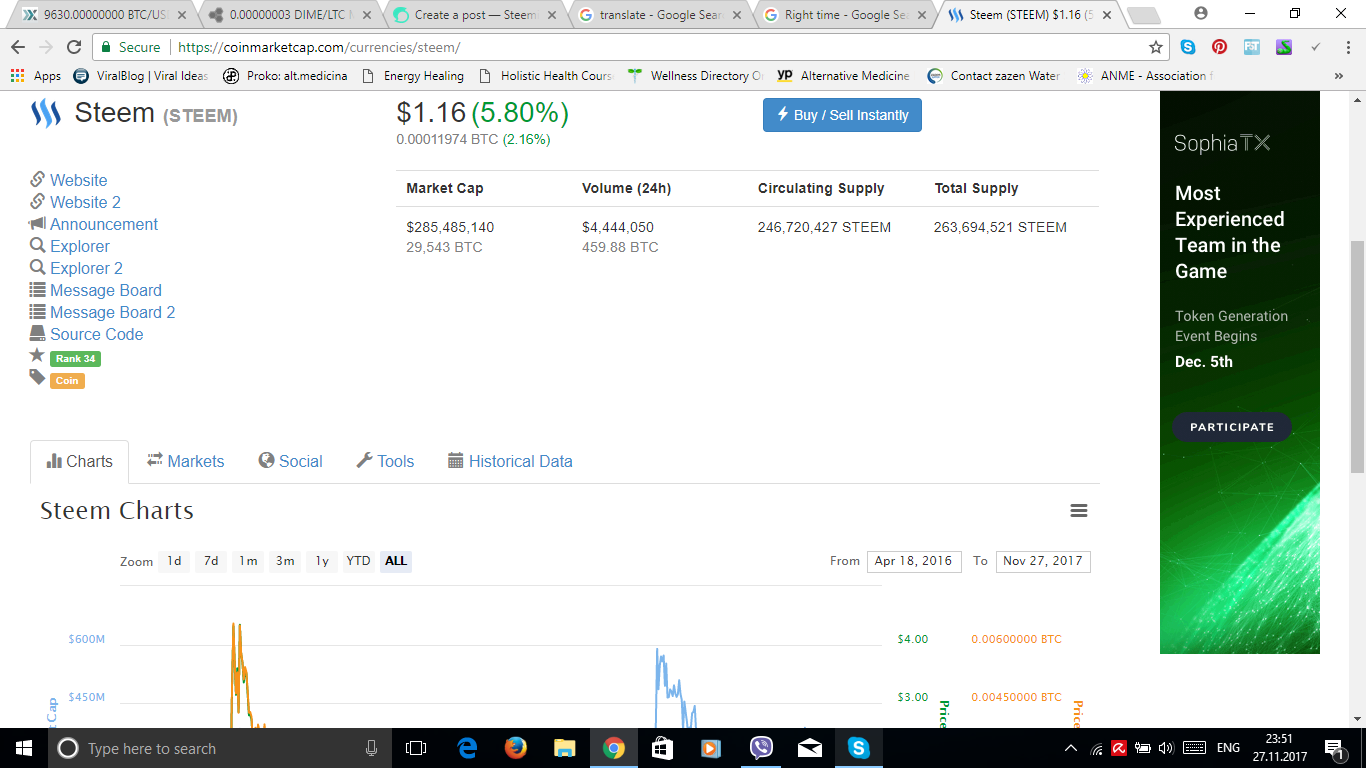Open the Message Board link
This screenshot has height=768, width=1366.
[106, 290]
